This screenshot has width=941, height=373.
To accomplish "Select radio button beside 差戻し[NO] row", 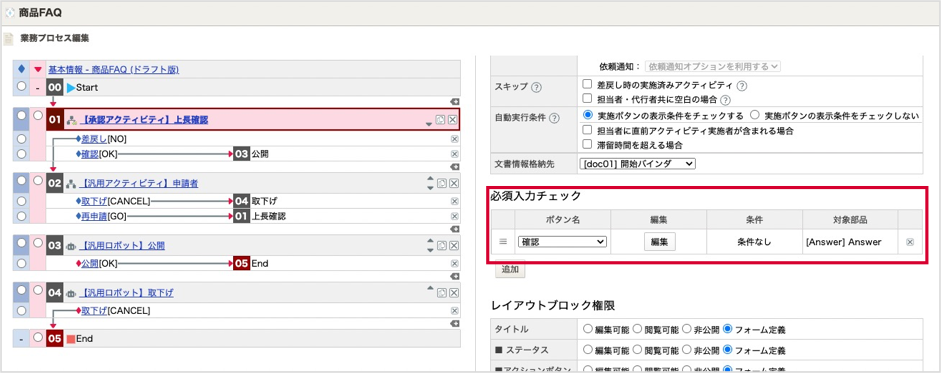I will (22, 139).
